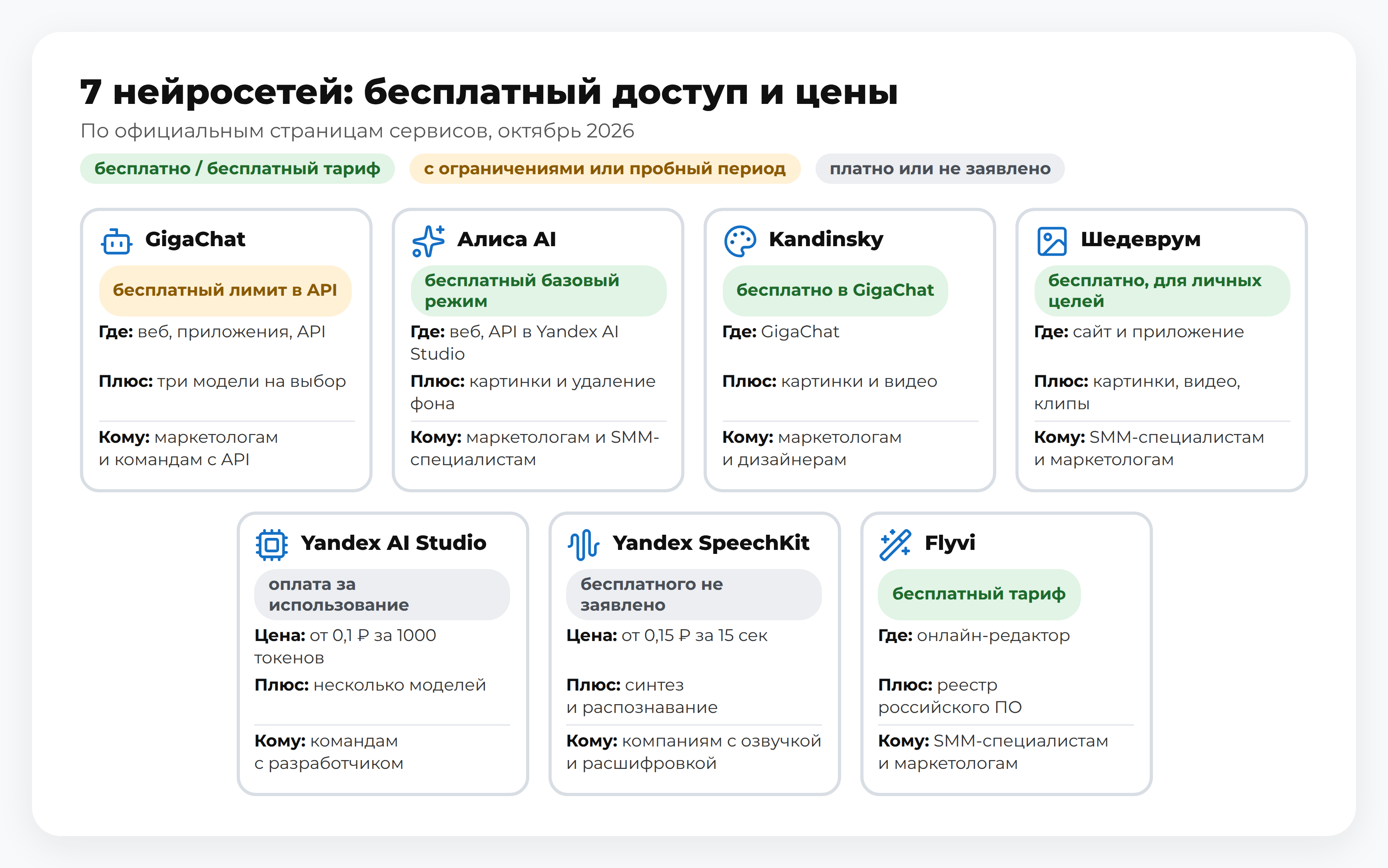Click 'Плюс: картинки и видео' text
Image resolution: width=1388 pixels, height=868 pixels.
830,381
